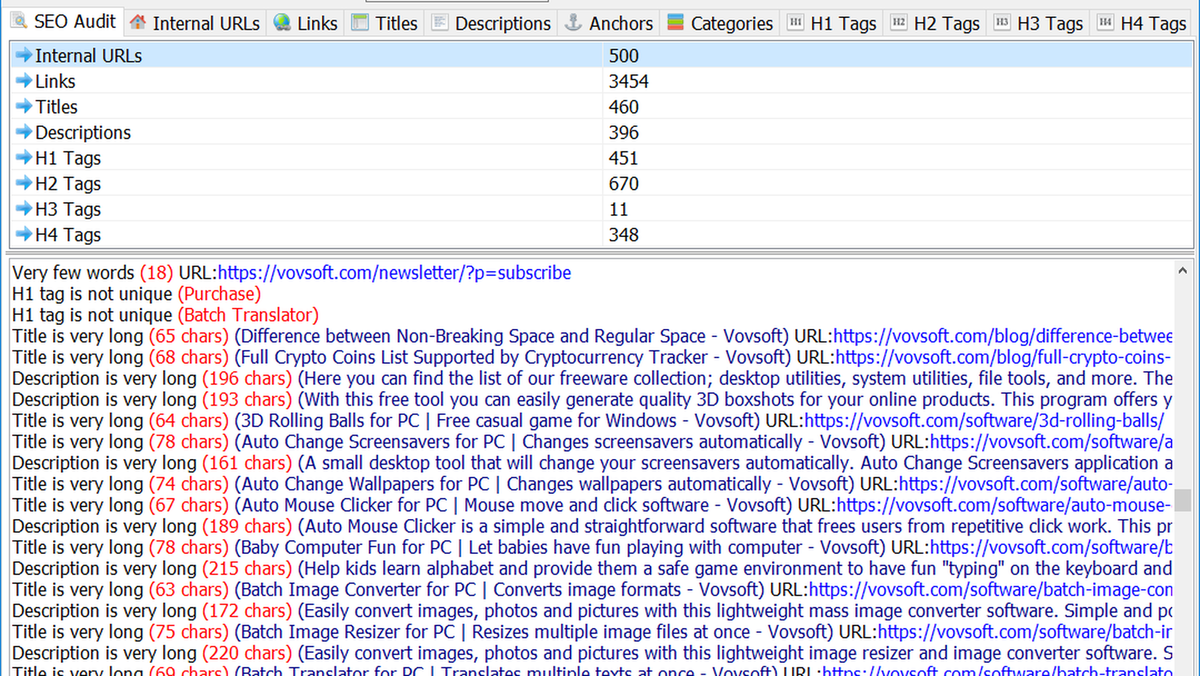Screen dimensions: 1200x676
Task: Select the Titles summary row label
Action: click(56, 107)
